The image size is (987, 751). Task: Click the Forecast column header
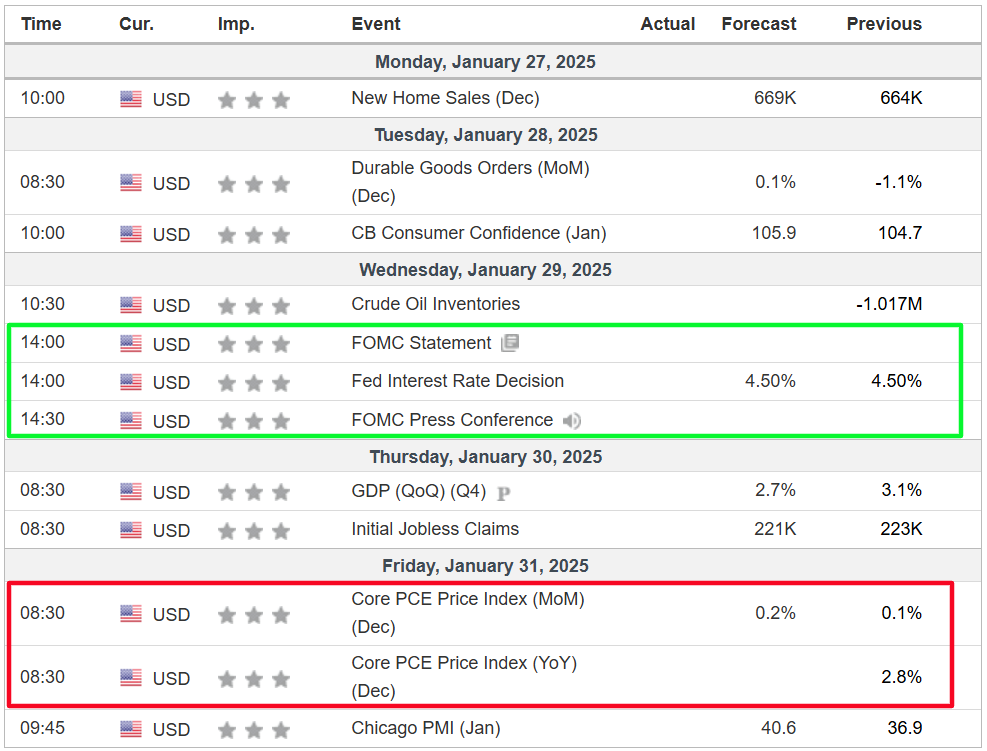(x=759, y=24)
